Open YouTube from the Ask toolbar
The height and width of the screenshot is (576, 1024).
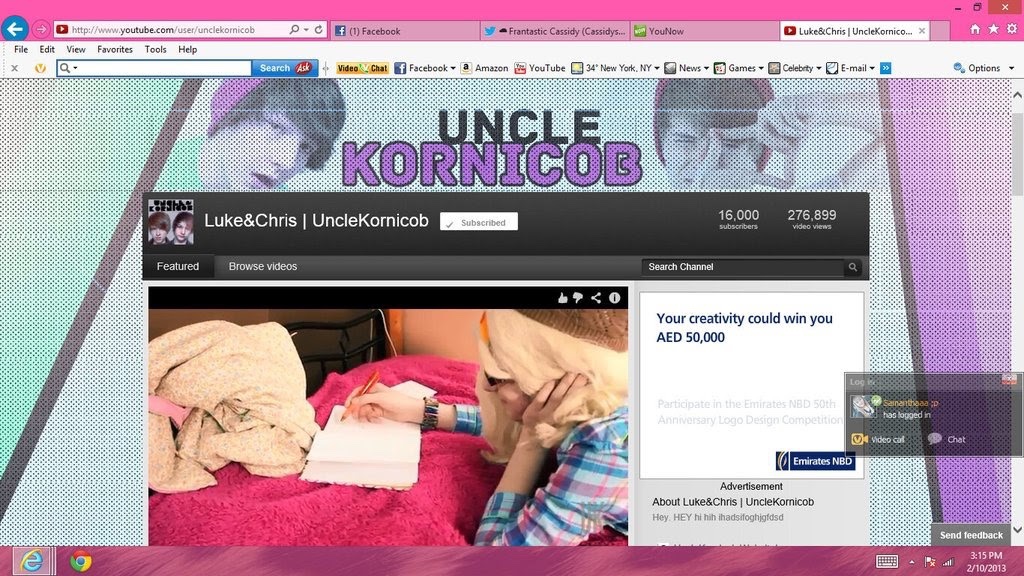pyautogui.click(x=539, y=68)
